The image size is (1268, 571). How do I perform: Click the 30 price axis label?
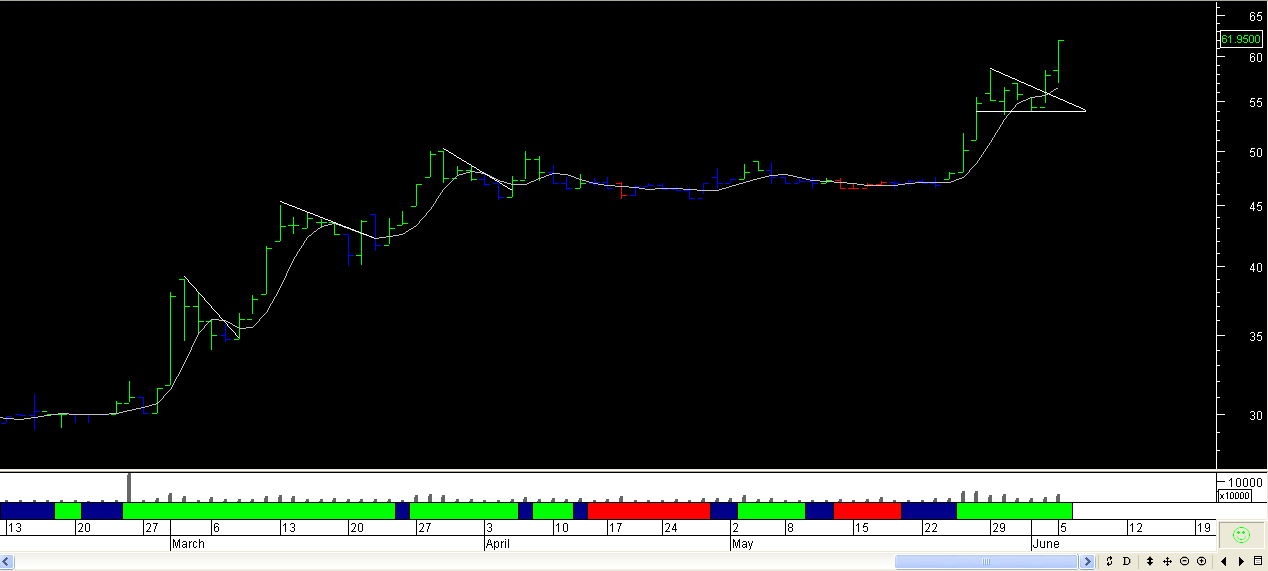click(1254, 415)
